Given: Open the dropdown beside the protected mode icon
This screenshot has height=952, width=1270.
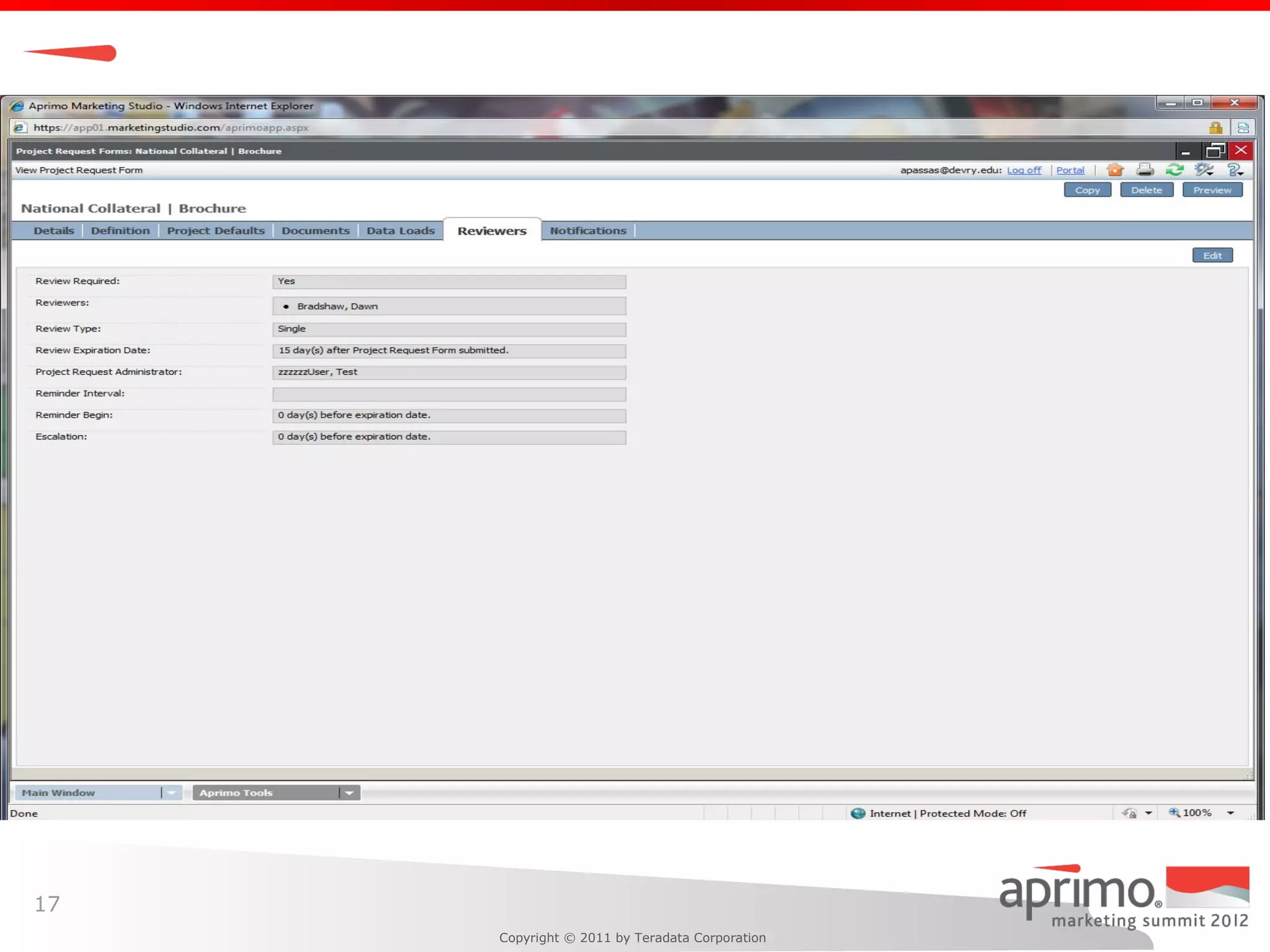Looking at the screenshot, I should 1148,813.
